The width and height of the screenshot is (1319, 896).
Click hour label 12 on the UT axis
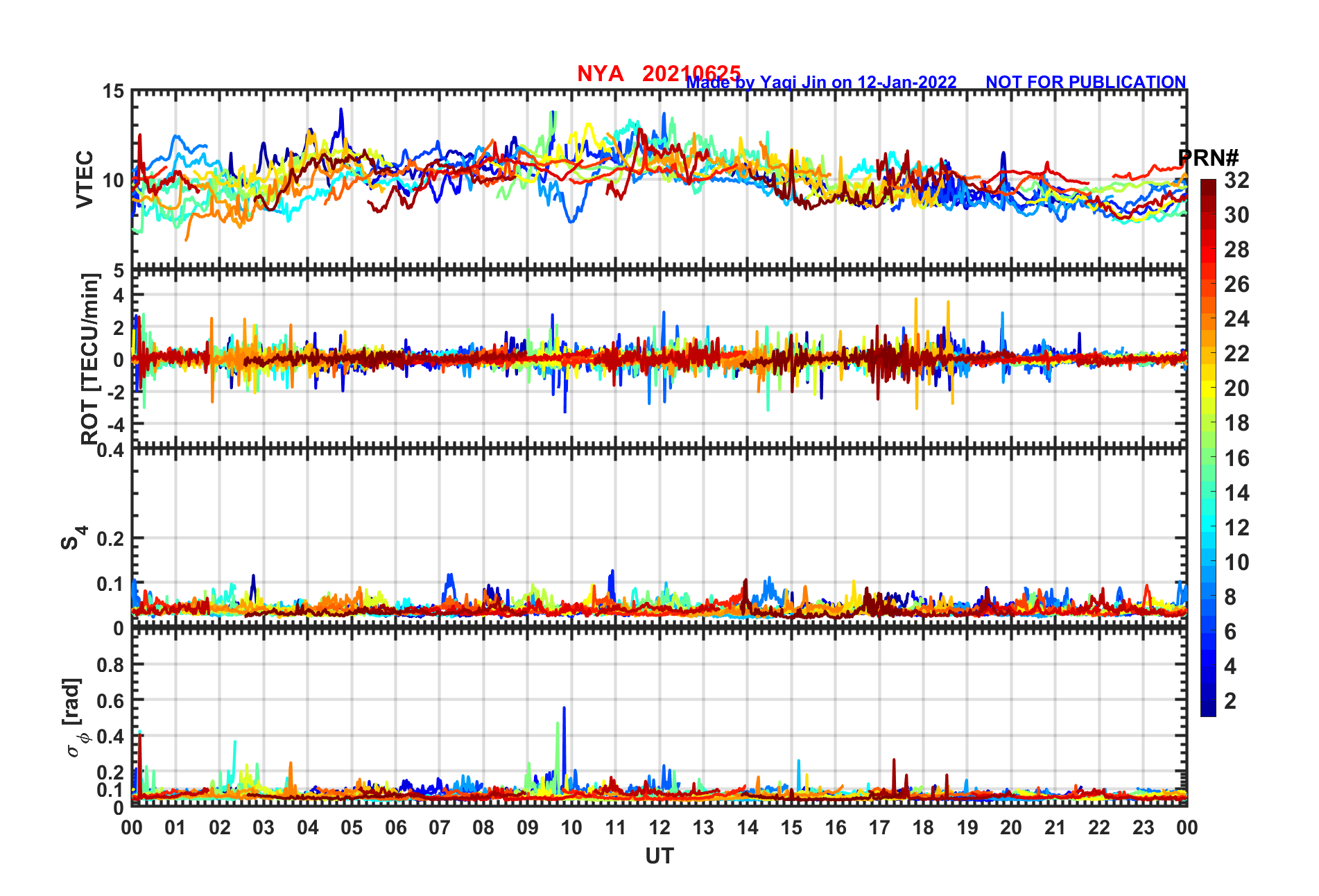[x=659, y=827]
